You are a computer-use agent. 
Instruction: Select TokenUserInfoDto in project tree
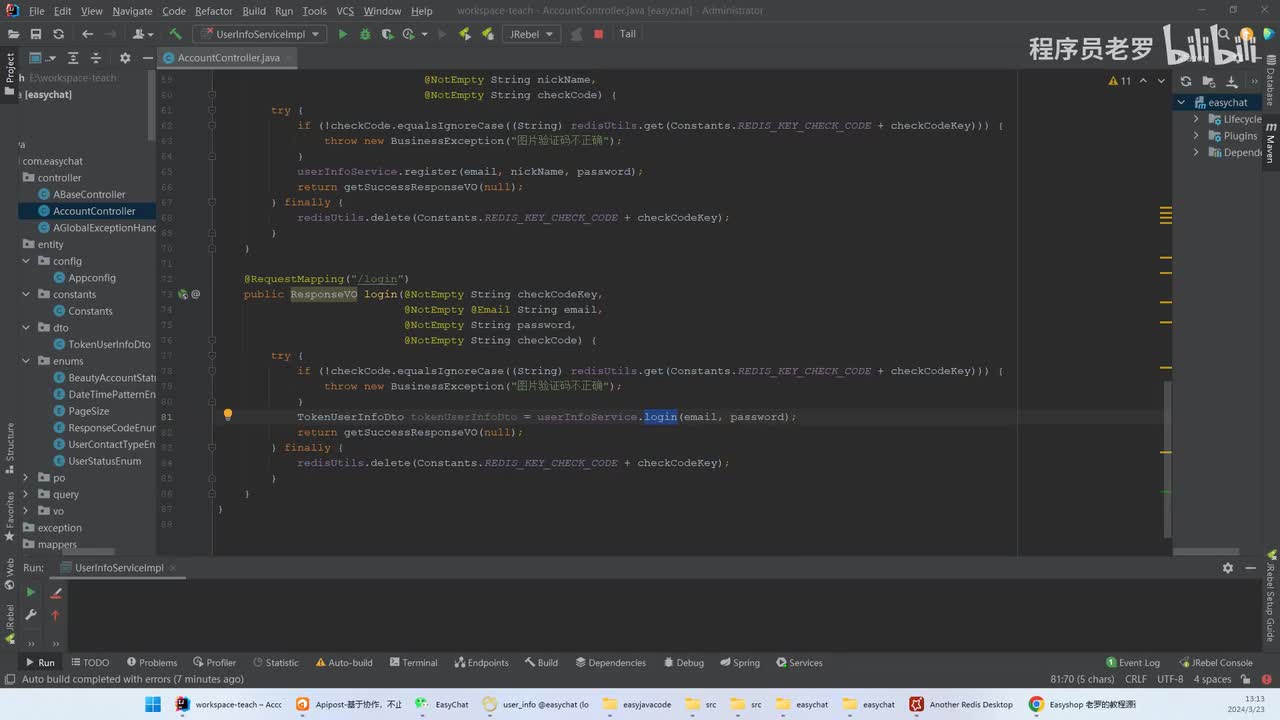109,344
